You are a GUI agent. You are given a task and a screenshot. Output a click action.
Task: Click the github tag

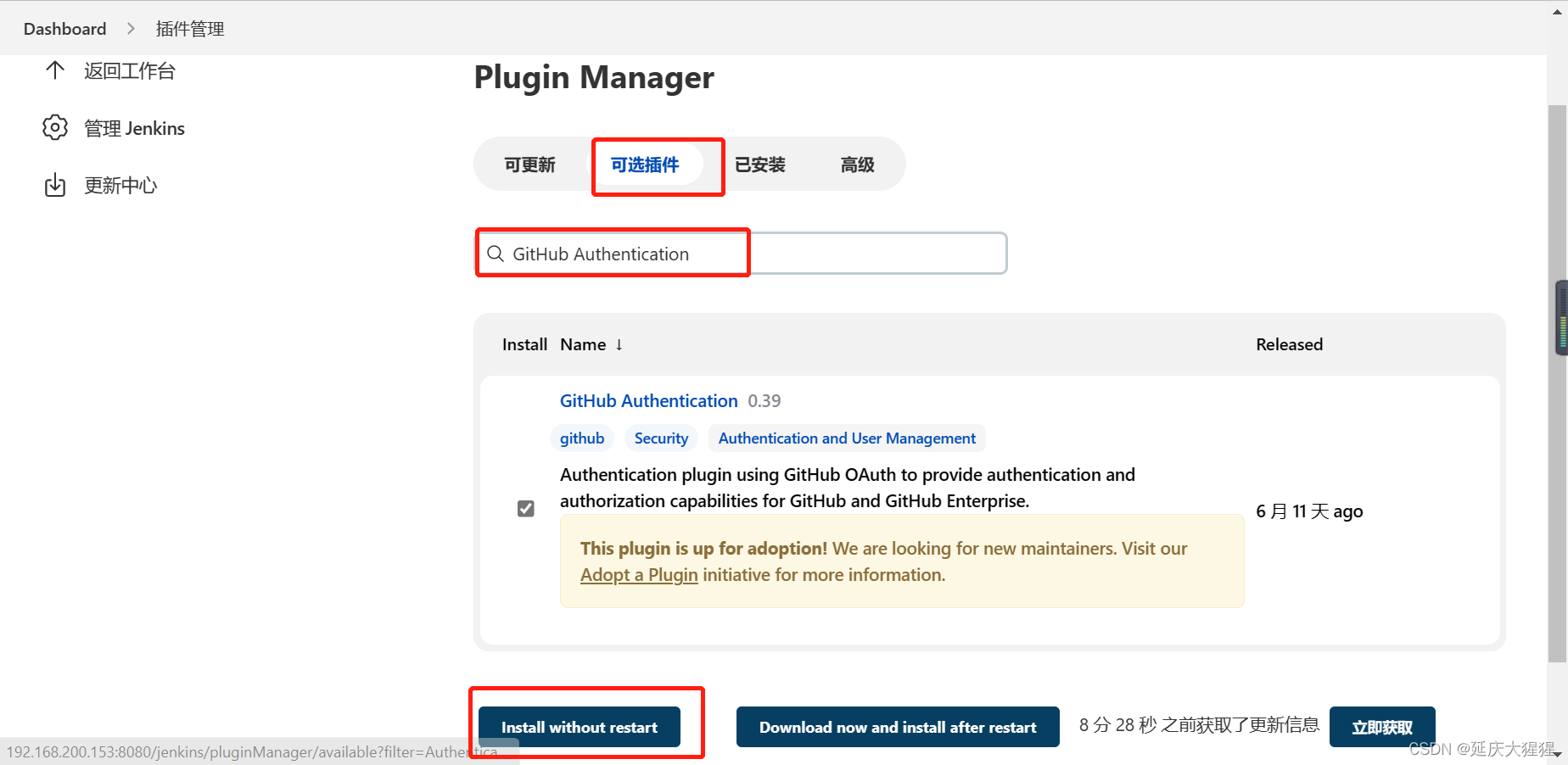582,438
